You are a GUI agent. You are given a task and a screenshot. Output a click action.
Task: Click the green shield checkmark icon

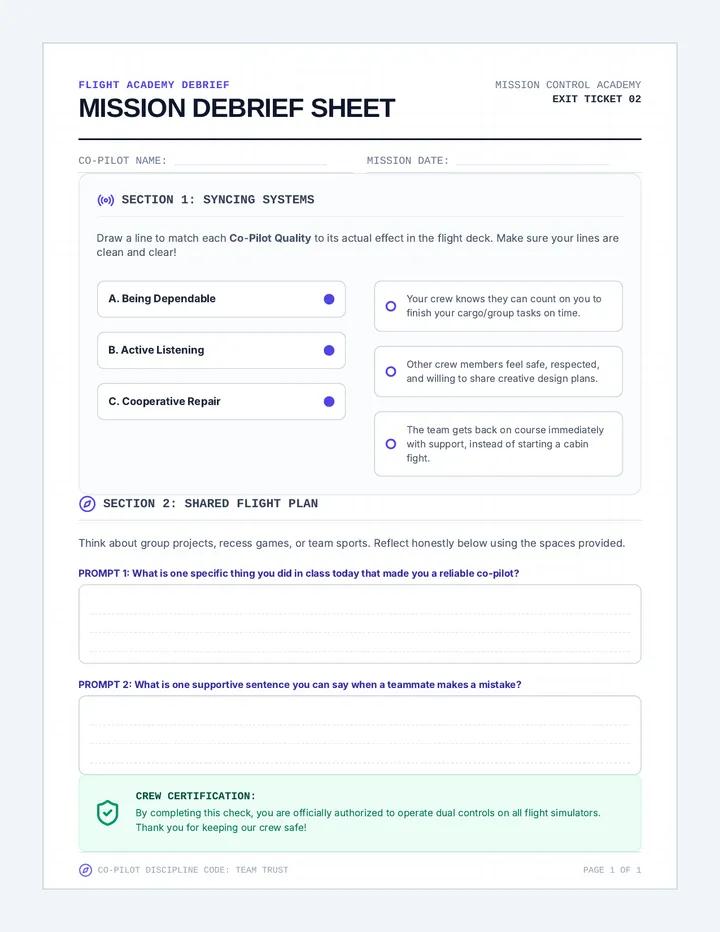108,813
